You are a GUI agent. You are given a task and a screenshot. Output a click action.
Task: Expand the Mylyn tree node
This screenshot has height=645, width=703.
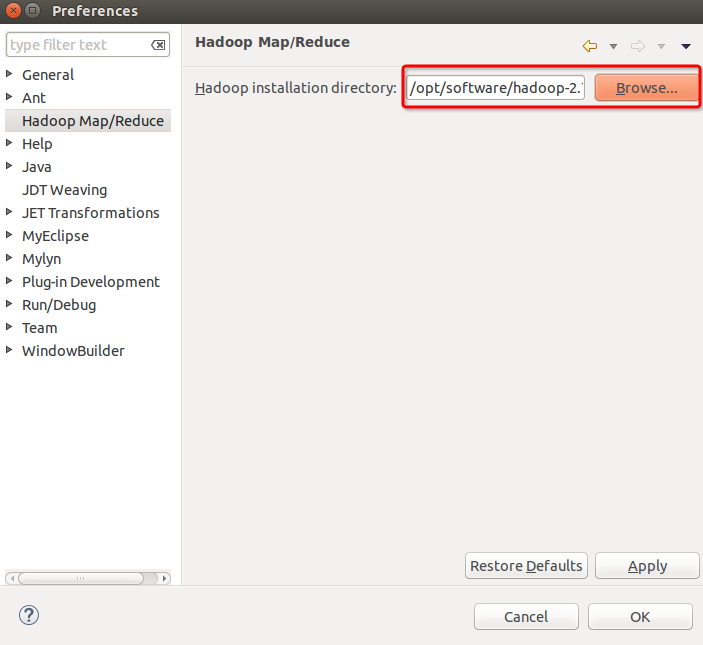[9, 257]
